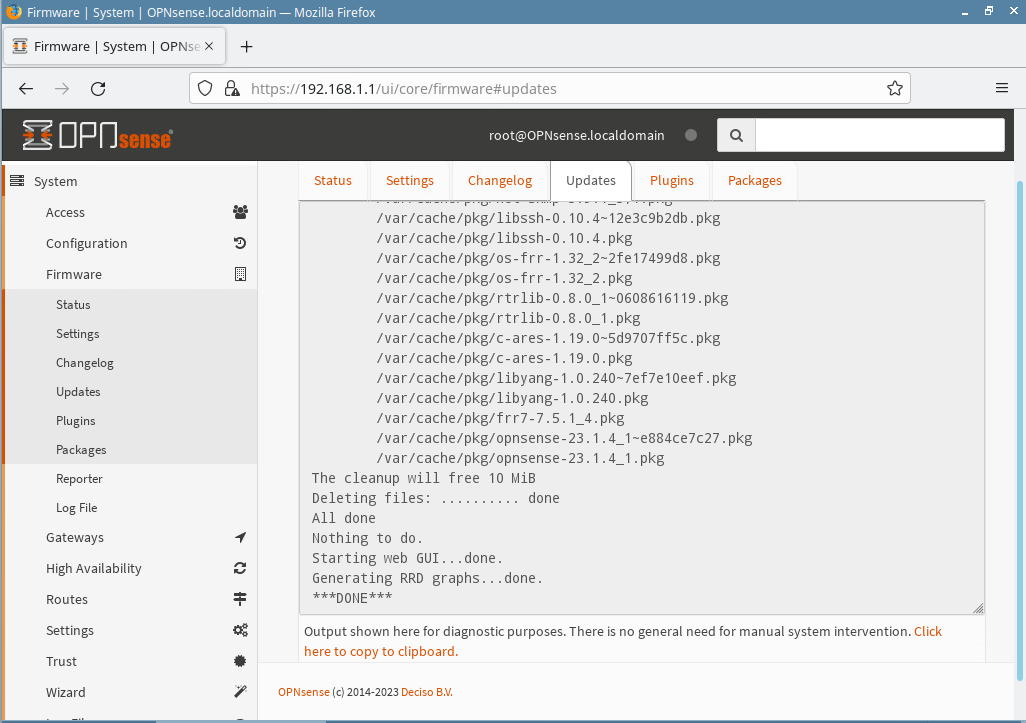The height and width of the screenshot is (723, 1026).
Task: Click the Gateways arrow icon
Action: pyautogui.click(x=240, y=537)
